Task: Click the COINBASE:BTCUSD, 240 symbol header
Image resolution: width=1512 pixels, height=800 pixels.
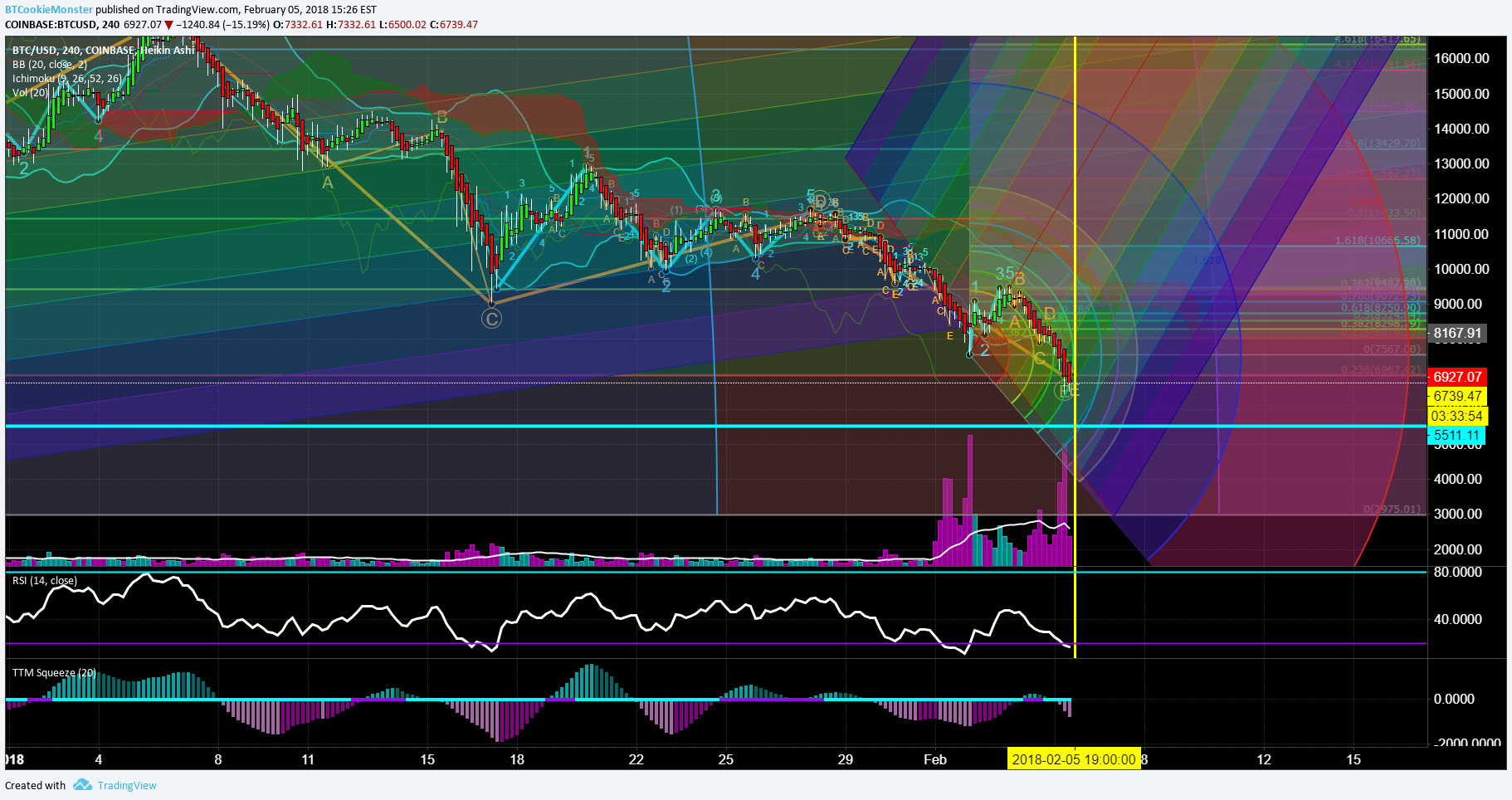Action: click(x=62, y=25)
